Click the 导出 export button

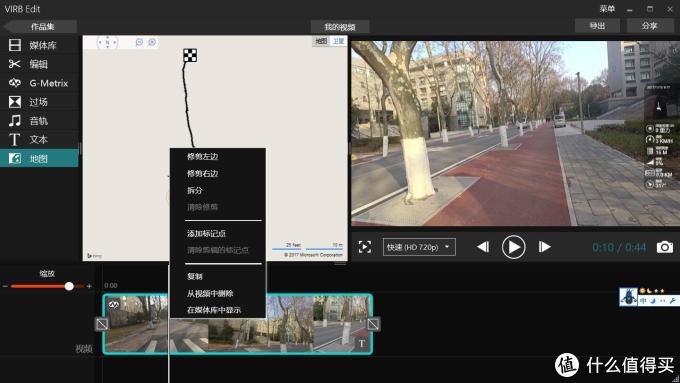[597, 26]
